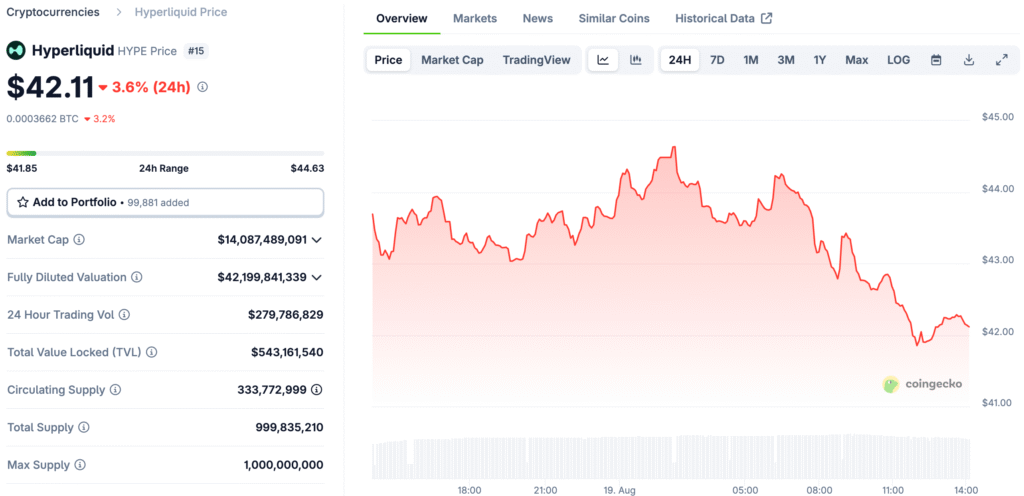Expand the Market Cap value chevron
This screenshot has width=1024, height=496.
click(317, 240)
